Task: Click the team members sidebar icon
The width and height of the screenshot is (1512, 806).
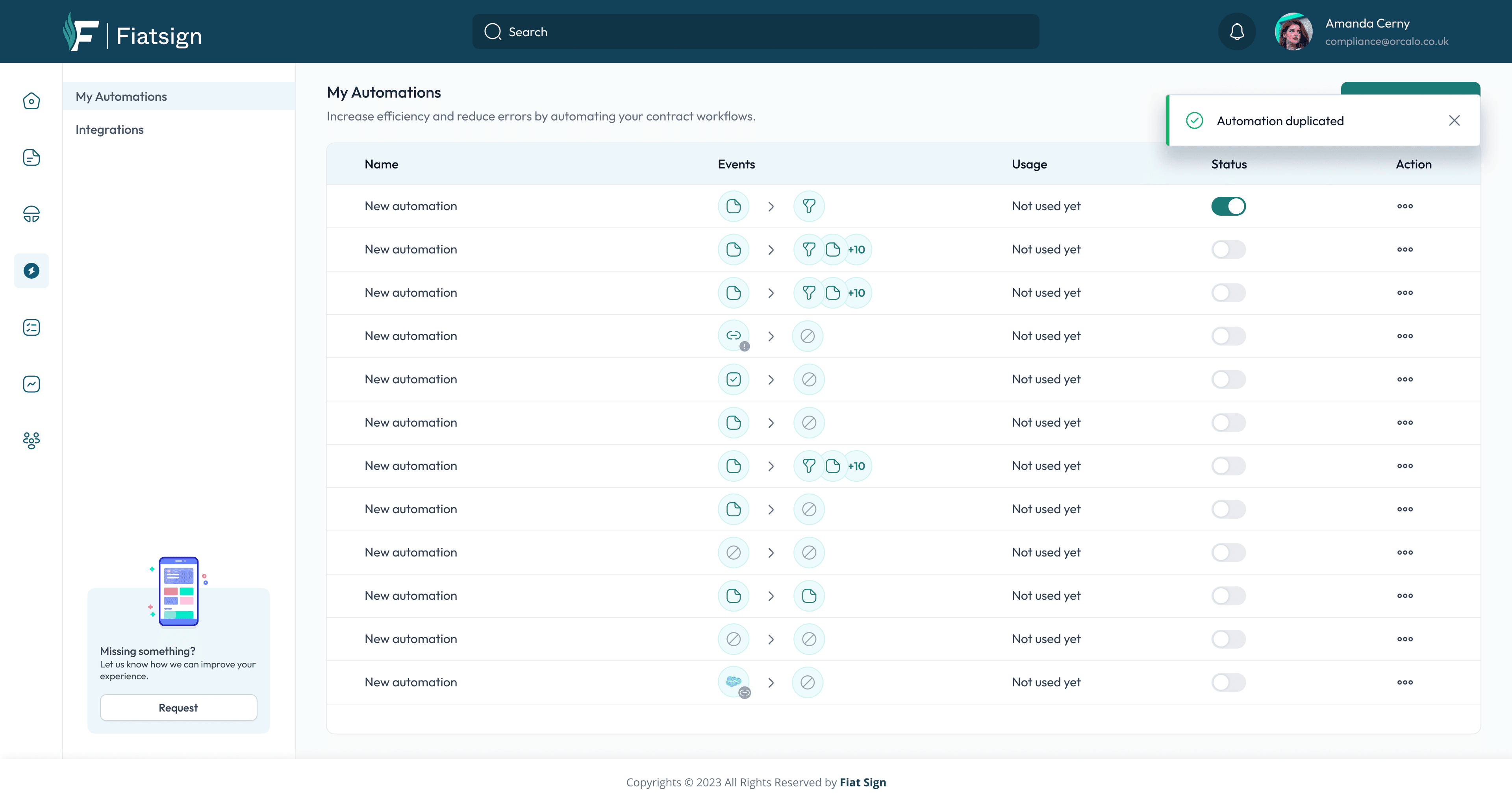Action: pos(31,440)
